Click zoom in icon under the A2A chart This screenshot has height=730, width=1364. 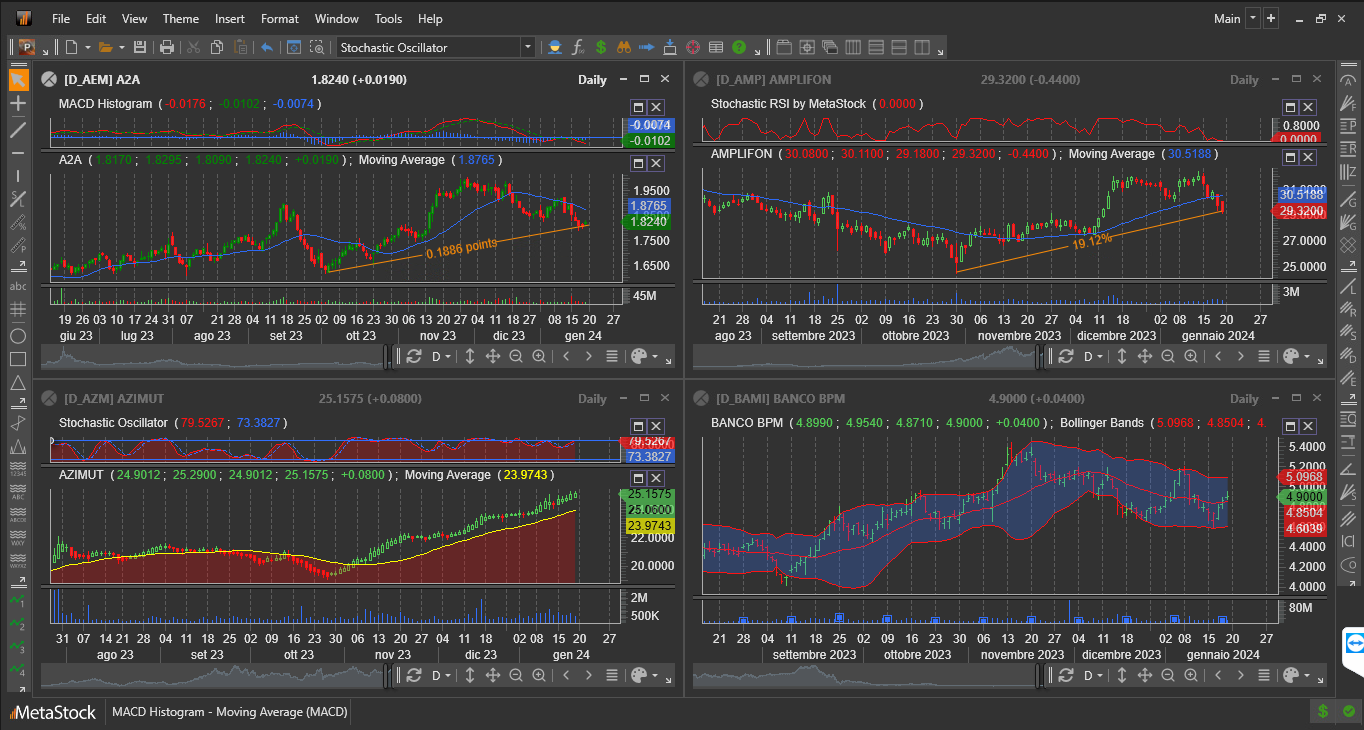[539, 356]
